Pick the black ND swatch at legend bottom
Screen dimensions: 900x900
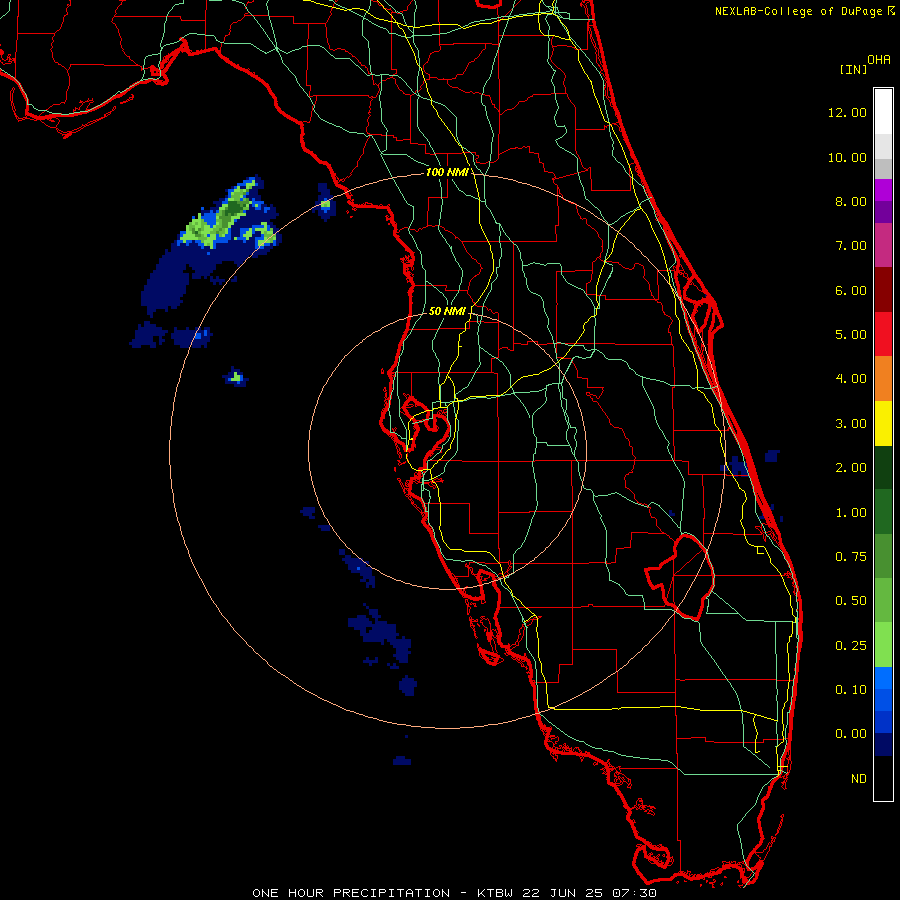pyautogui.click(x=883, y=778)
